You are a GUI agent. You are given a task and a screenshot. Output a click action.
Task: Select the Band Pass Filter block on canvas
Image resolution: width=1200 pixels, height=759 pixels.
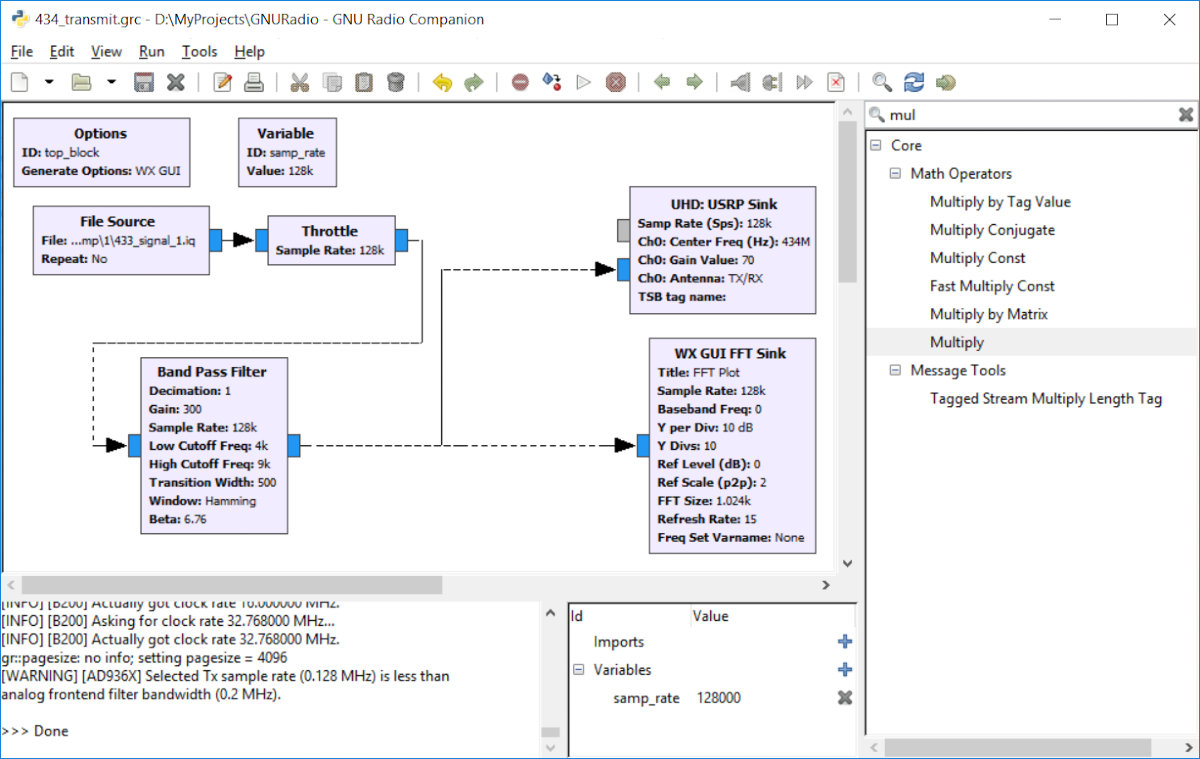pyautogui.click(x=215, y=446)
